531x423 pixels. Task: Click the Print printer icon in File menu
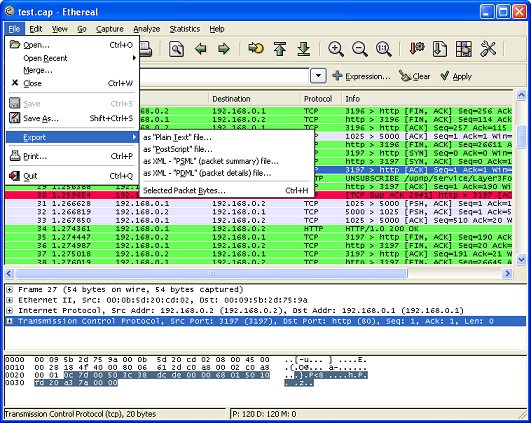(x=15, y=156)
